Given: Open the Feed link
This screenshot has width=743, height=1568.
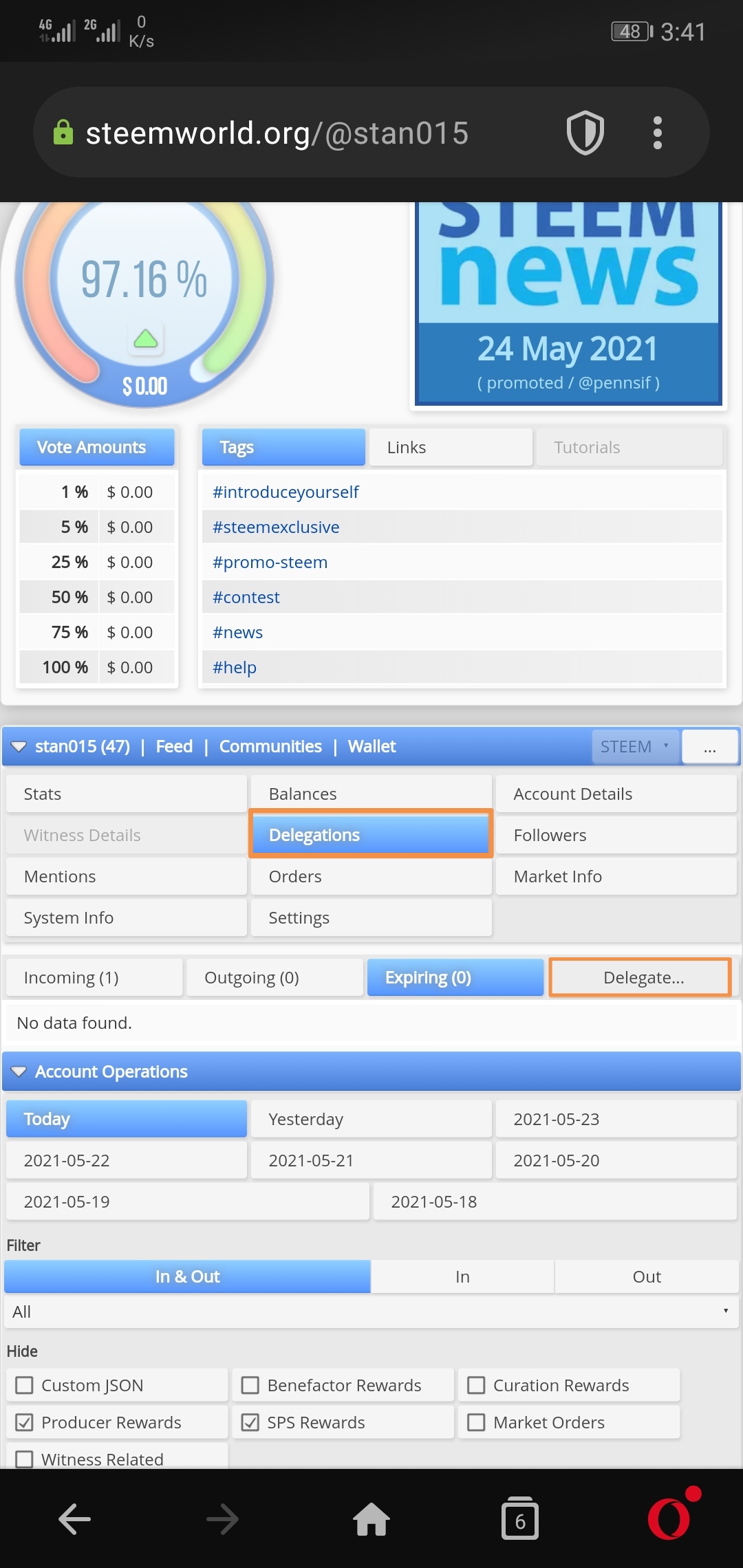Looking at the screenshot, I should click(x=174, y=746).
